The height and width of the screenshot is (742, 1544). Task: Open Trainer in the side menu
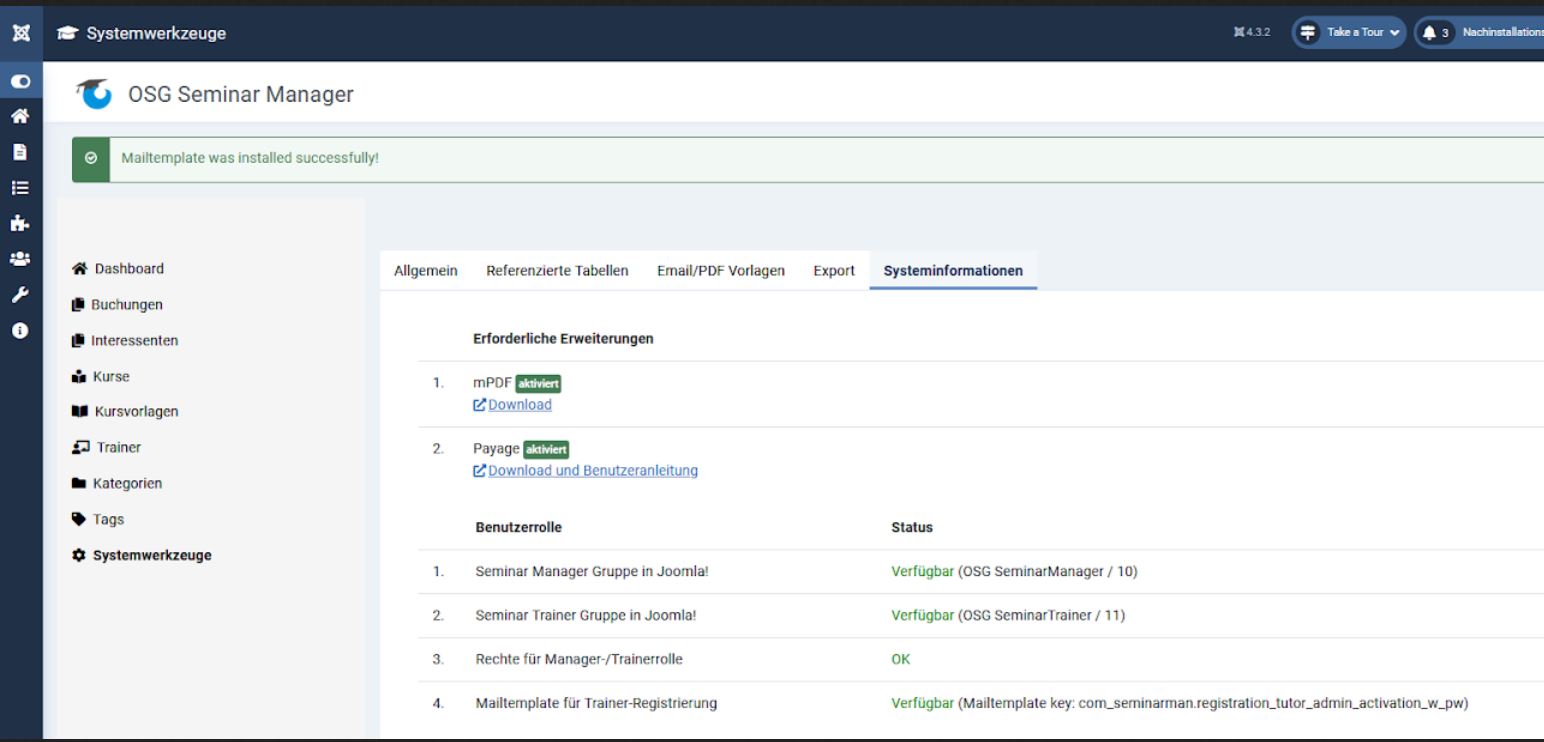118,447
